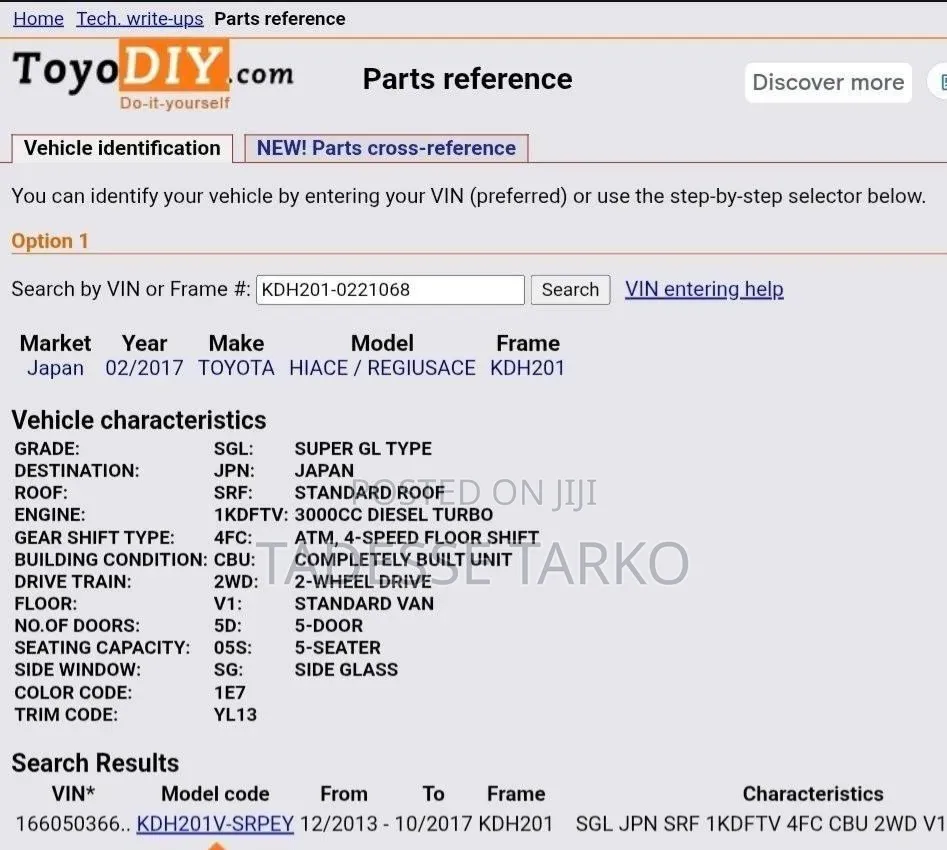Click the 1KDFTV engine code
This screenshot has height=850, width=947.
(251, 515)
